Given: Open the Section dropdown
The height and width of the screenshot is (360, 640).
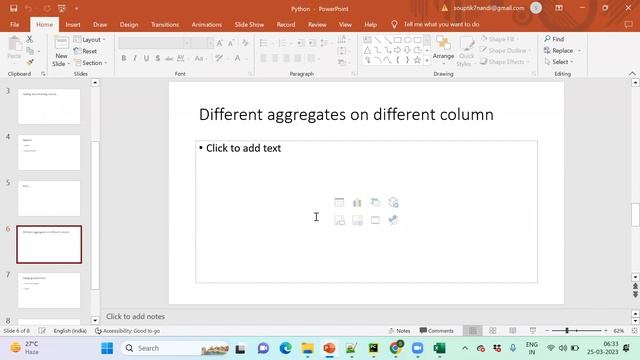Looking at the screenshot, I should pos(91,63).
